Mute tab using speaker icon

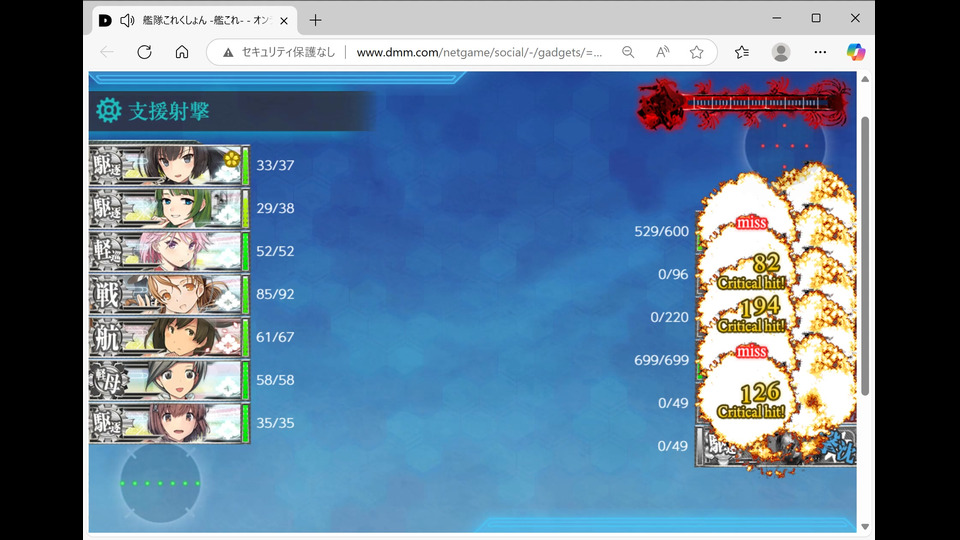(127, 20)
